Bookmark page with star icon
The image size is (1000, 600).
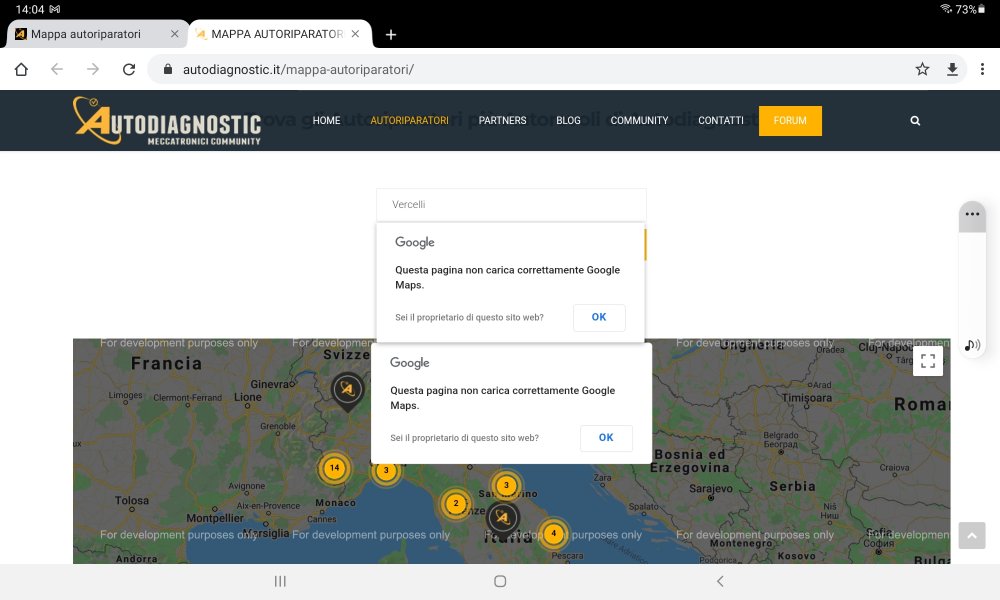[x=922, y=69]
